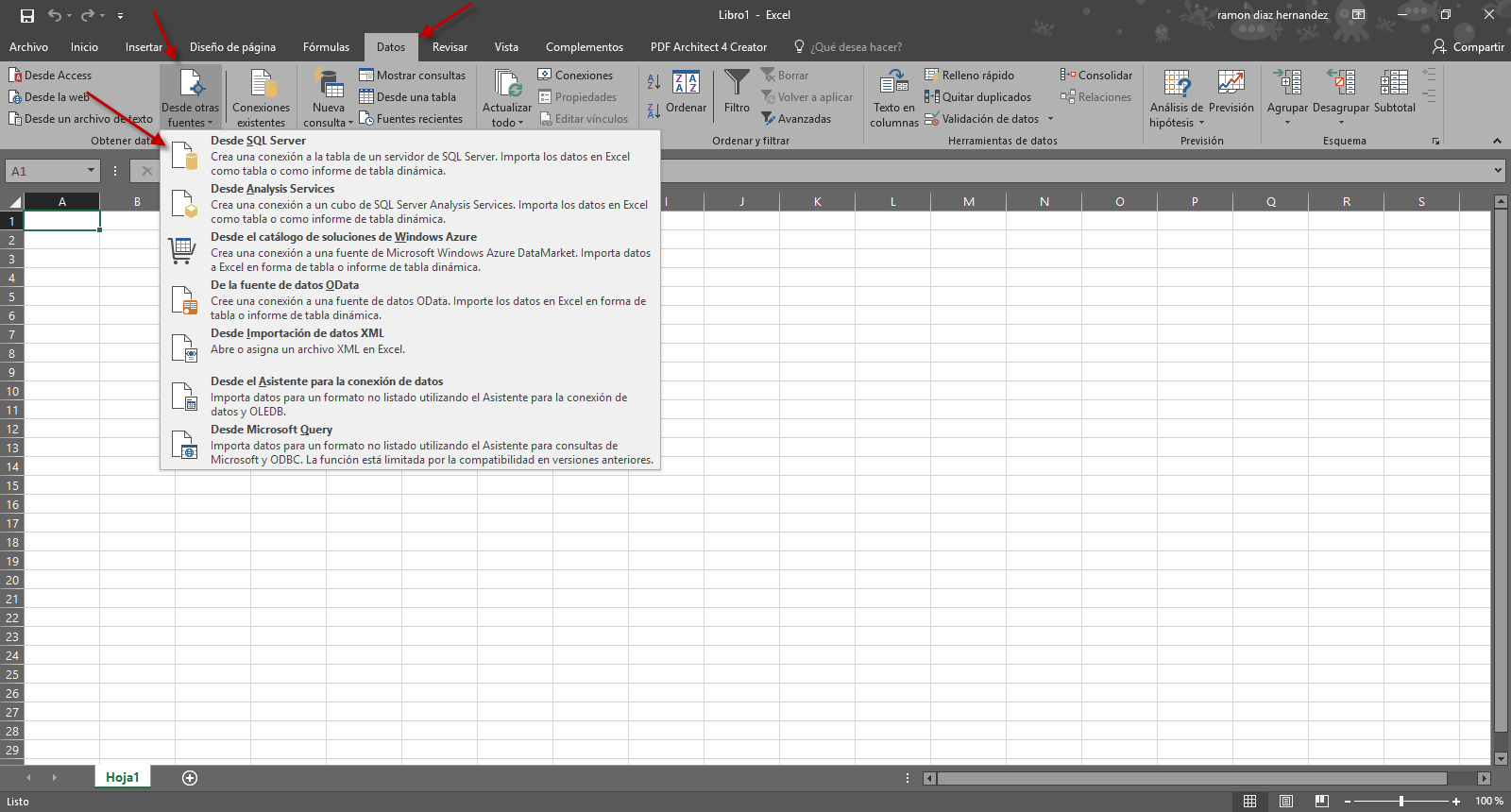Open Conexiones existentes

(262, 97)
